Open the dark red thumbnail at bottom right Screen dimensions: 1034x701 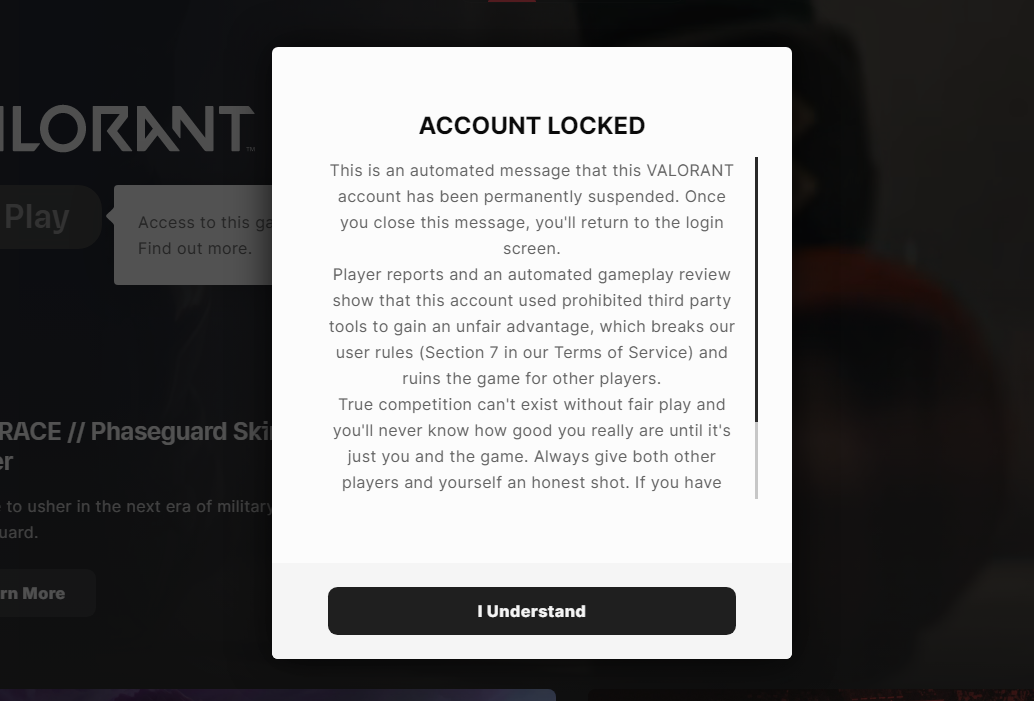point(810,694)
